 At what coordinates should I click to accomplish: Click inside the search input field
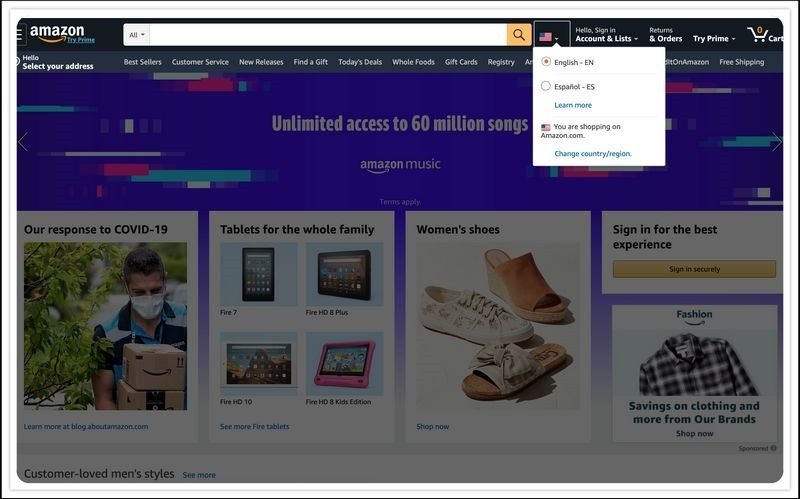click(x=328, y=35)
